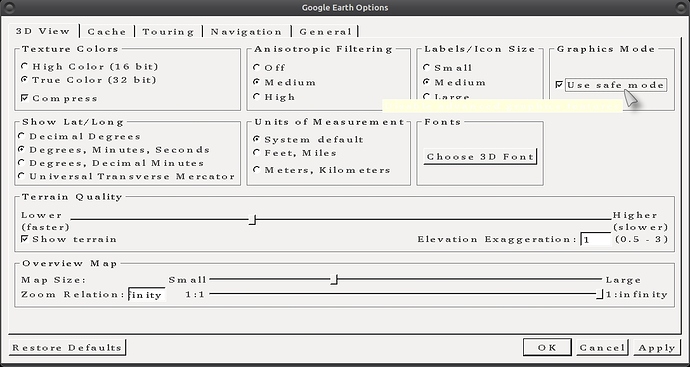
Task: Click the Lower (faster) terrain label
Action: tap(45, 221)
